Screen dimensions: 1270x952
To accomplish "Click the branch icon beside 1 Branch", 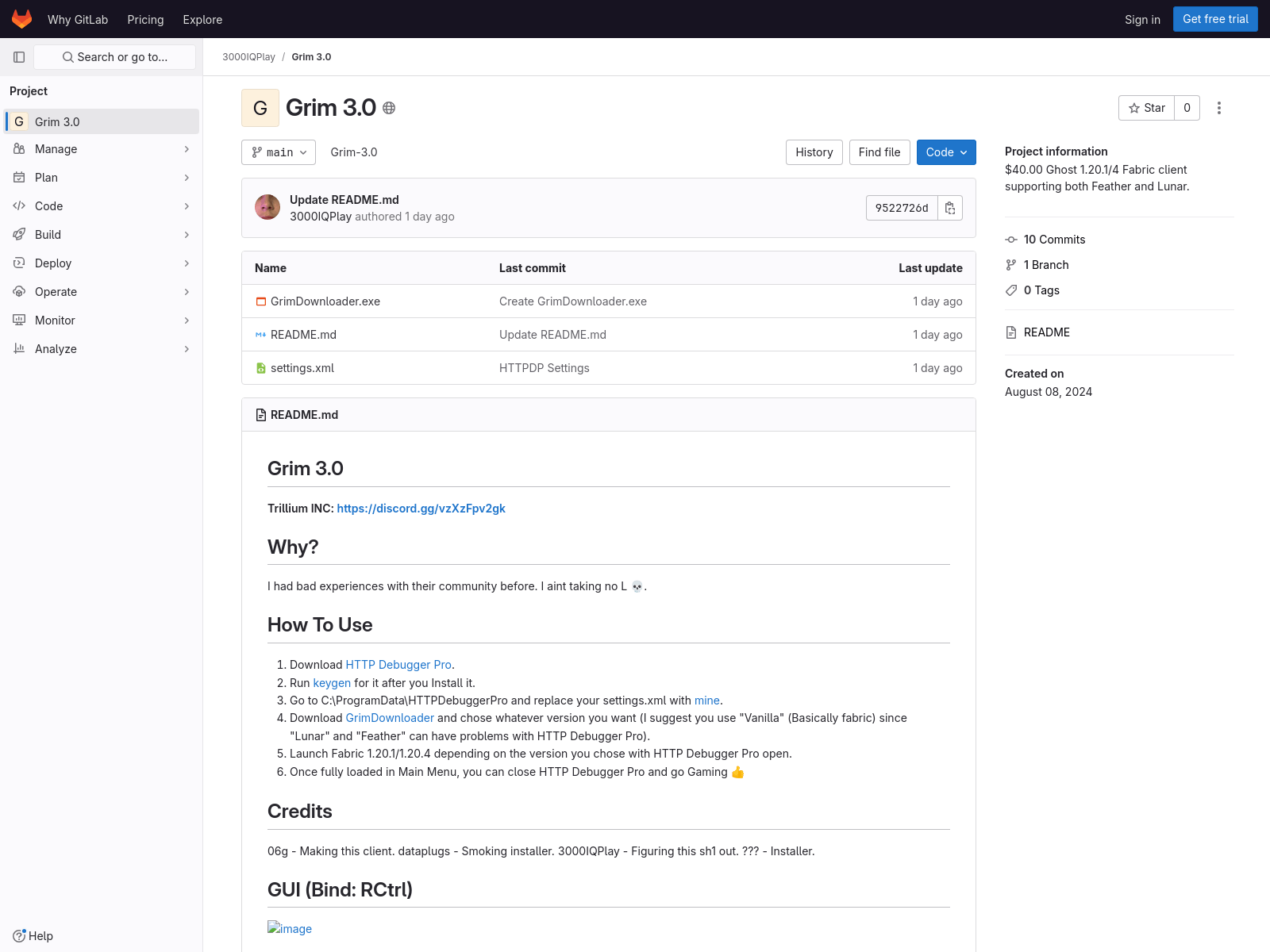I will coord(1011,265).
